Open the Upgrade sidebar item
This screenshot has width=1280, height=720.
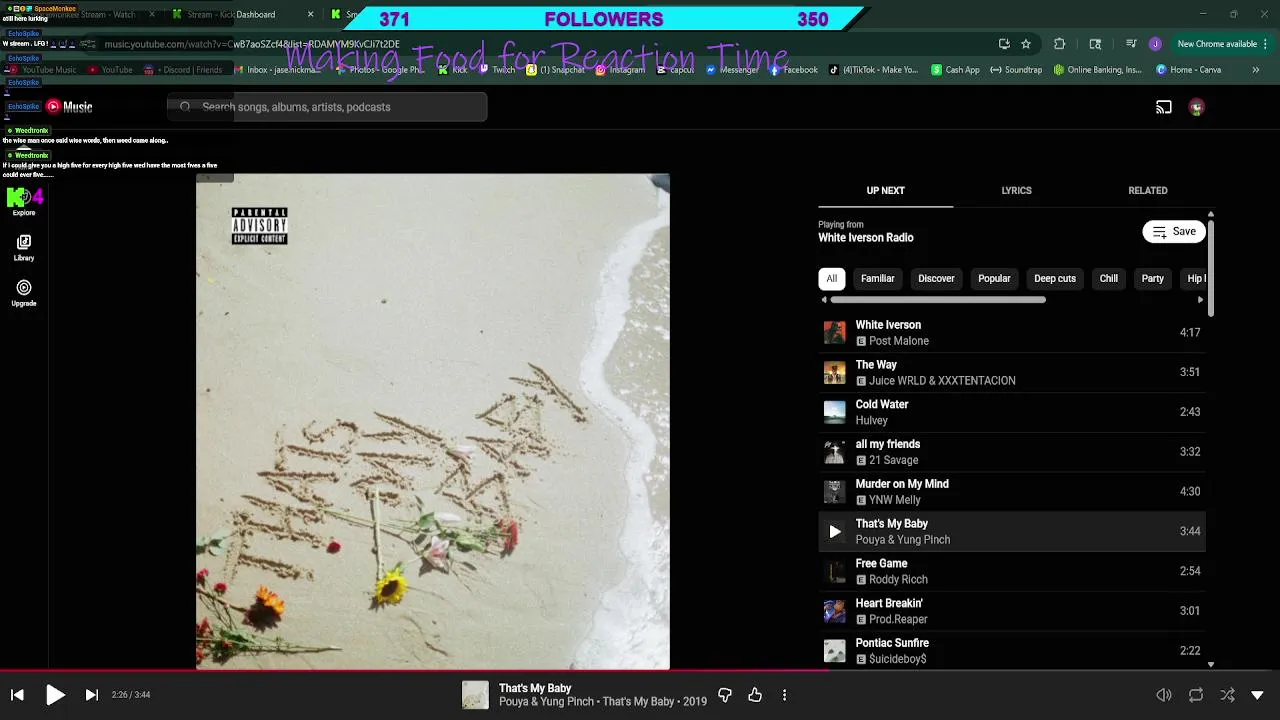[x=24, y=293]
